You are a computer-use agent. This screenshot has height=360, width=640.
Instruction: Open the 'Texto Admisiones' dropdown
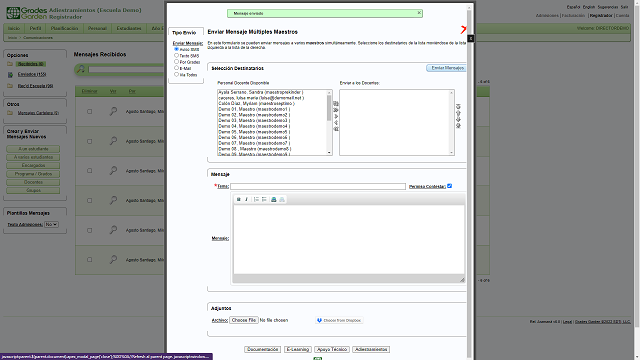[51, 224]
